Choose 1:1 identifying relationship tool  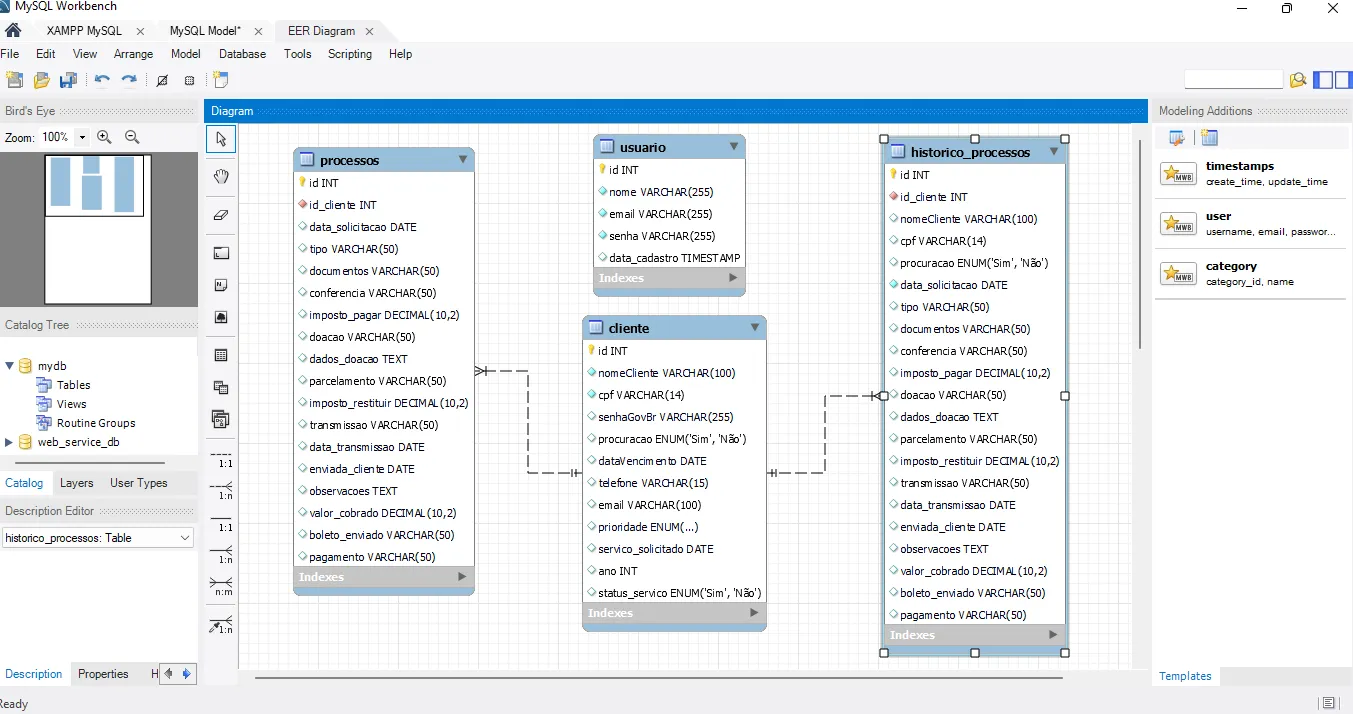[222, 522]
